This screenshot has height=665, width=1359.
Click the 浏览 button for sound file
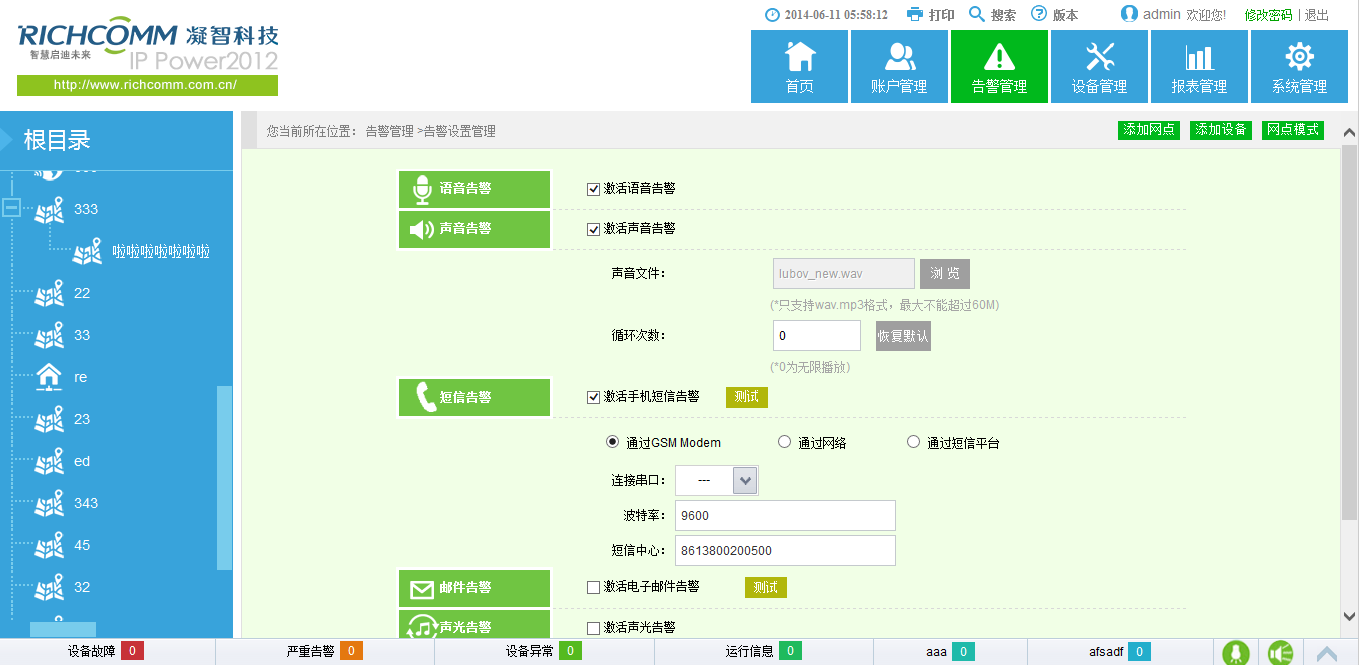pos(944,273)
